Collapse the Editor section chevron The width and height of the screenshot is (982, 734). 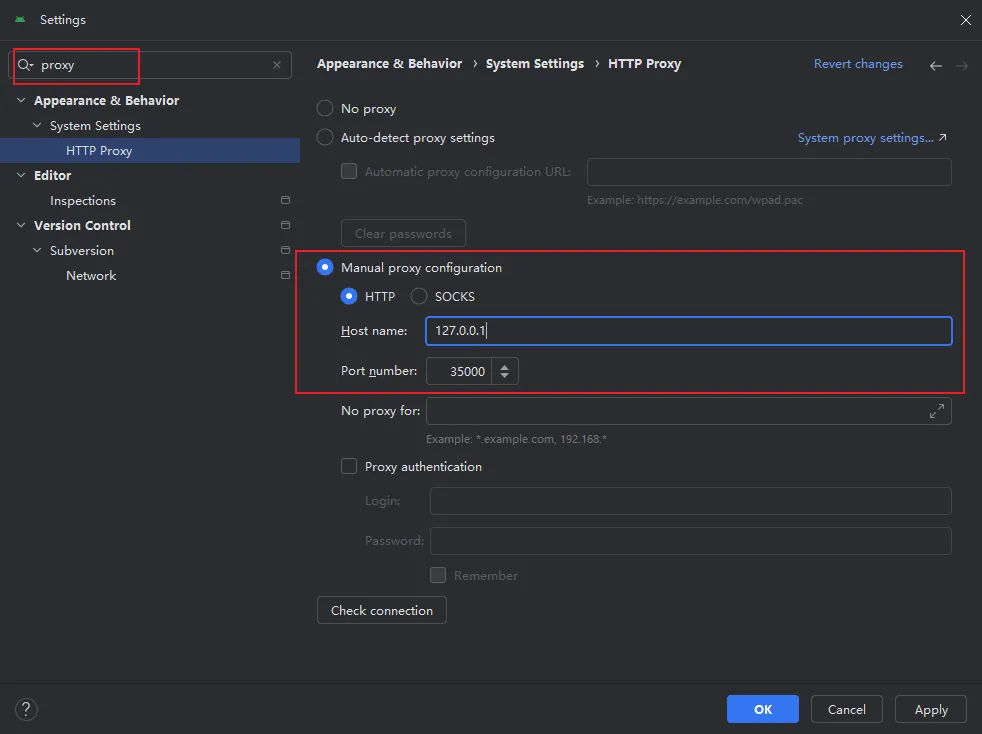point(21,176)
